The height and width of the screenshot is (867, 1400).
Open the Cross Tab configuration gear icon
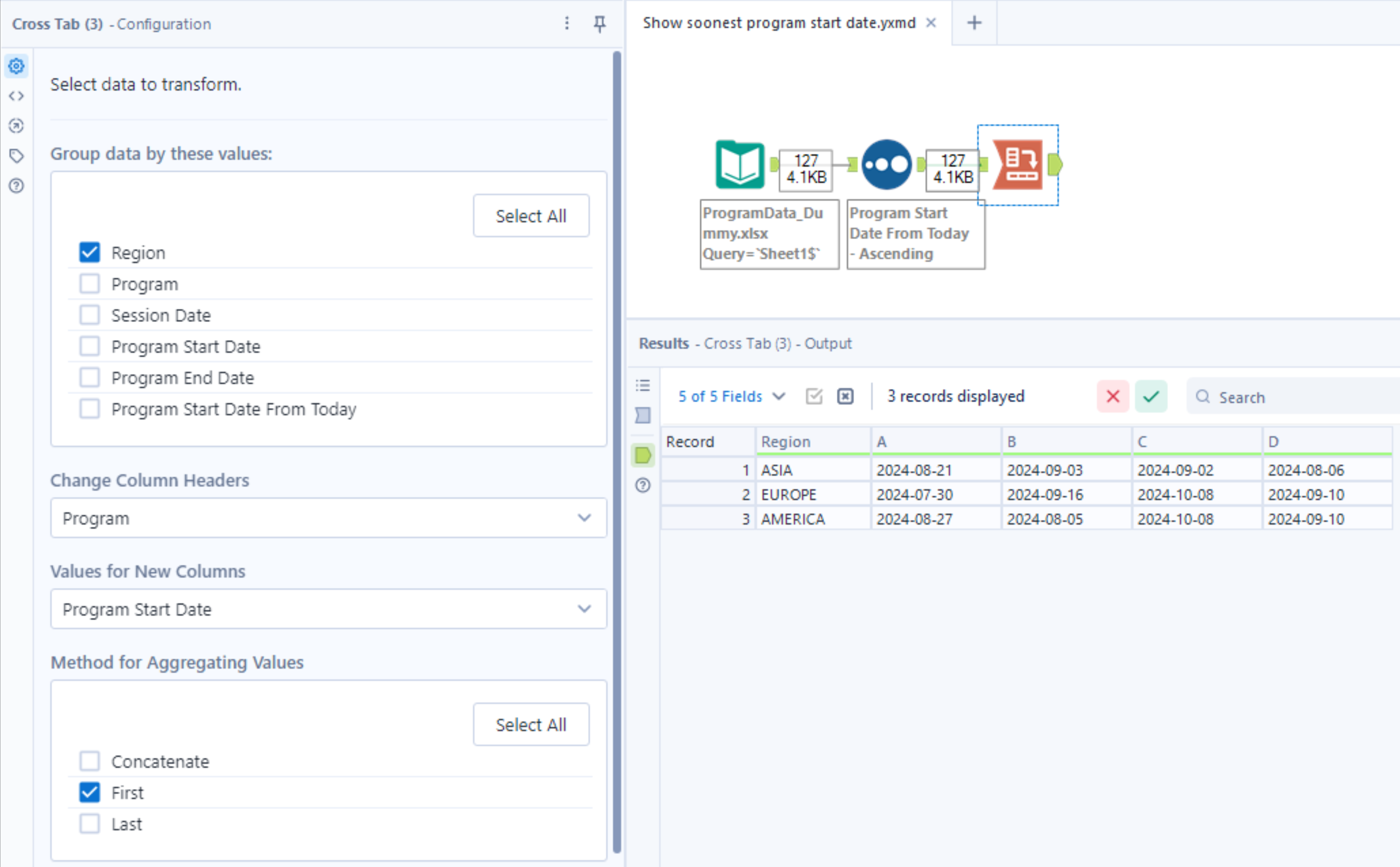(x=16, y=66)
